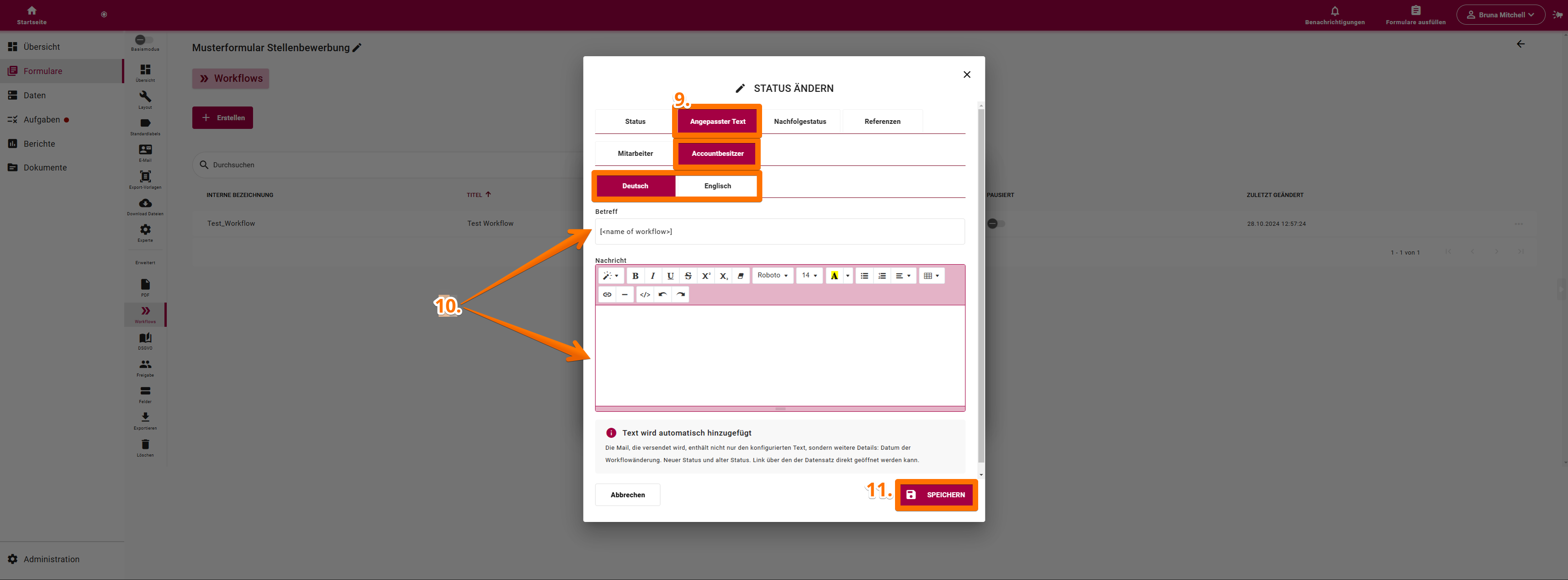Screen dimensions: 1568x580
Task: Switch to code view in editor
Action: tap(645, 295)
